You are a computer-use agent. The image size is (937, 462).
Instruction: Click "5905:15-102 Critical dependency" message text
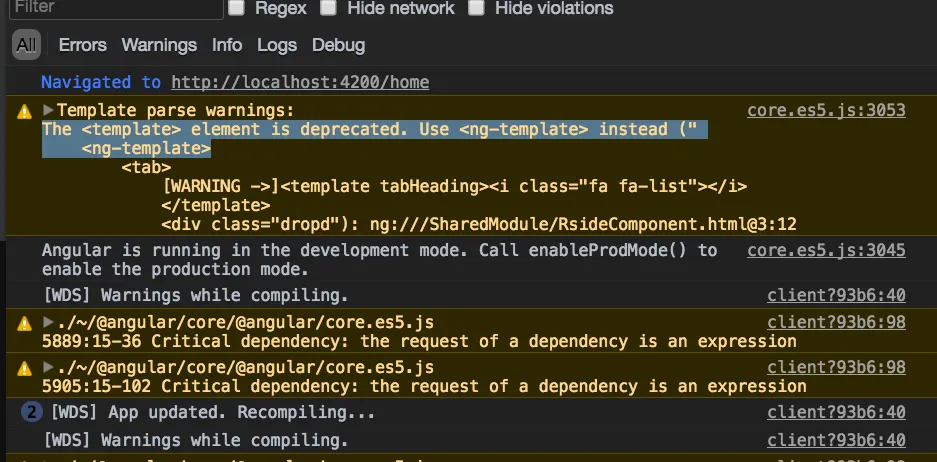(x=424, y=386)
